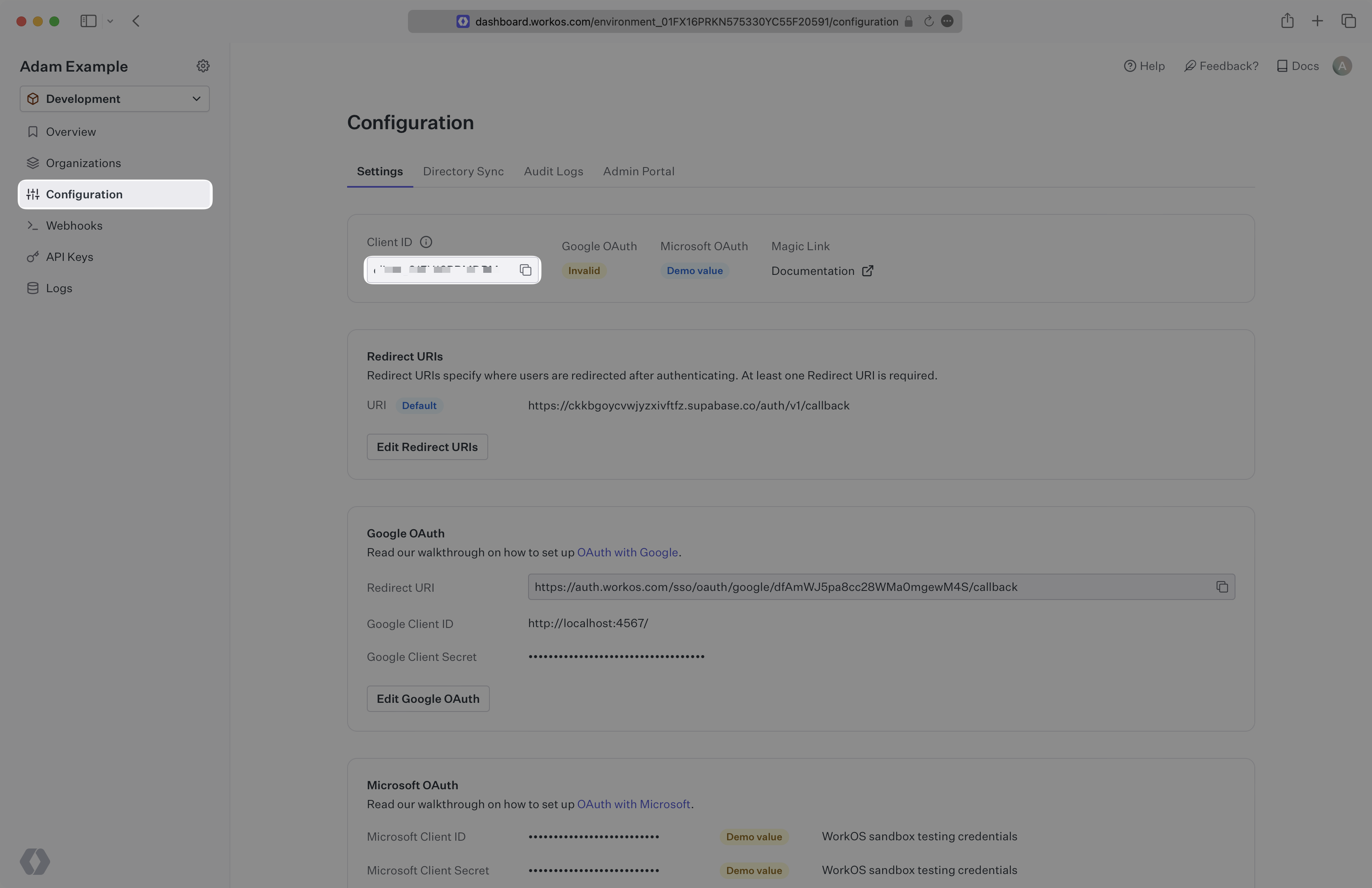This screenshot has height=888, width=1372.
Task: Click Safari share icon
Action: [x=1287, y=21]
